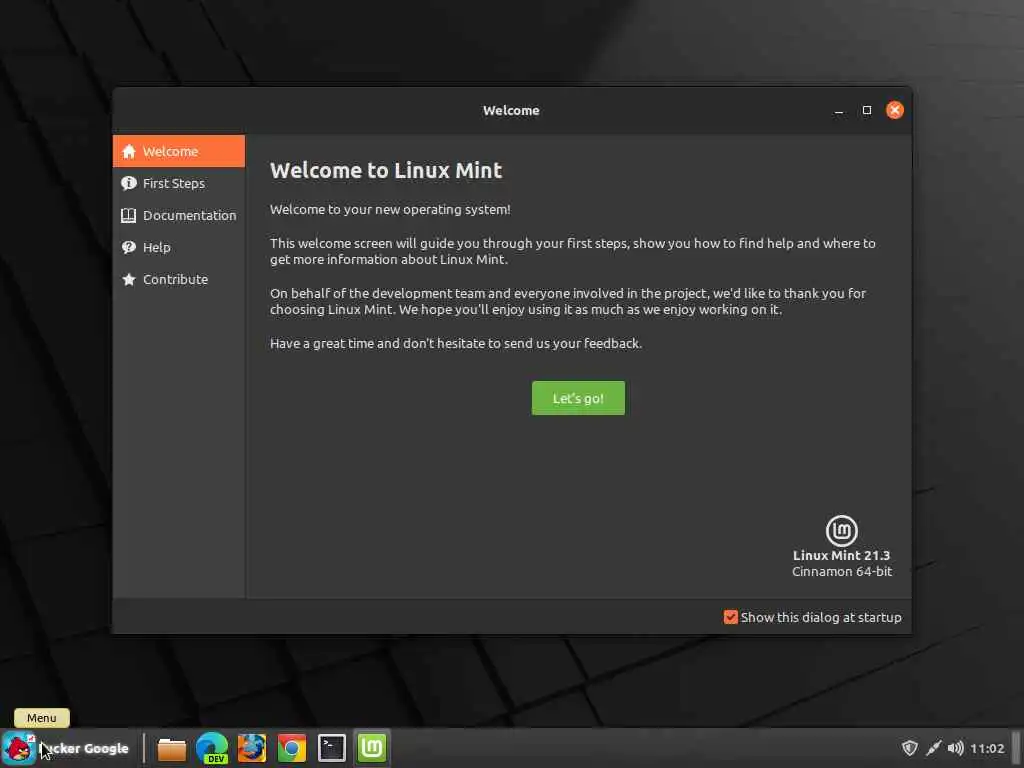Click the Welcome window's Mint taskbar button

tap(372, 748)
